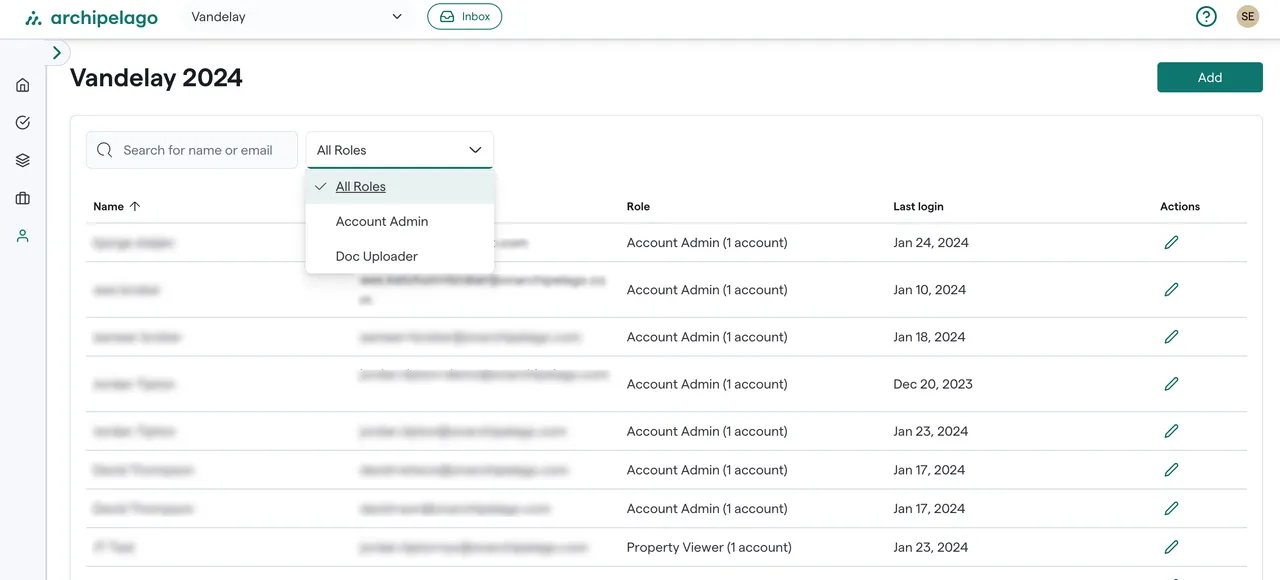Viewport: 1280px width, 580px height.
Task: Select Account Admin from the roles list
Action: [382, 221]
